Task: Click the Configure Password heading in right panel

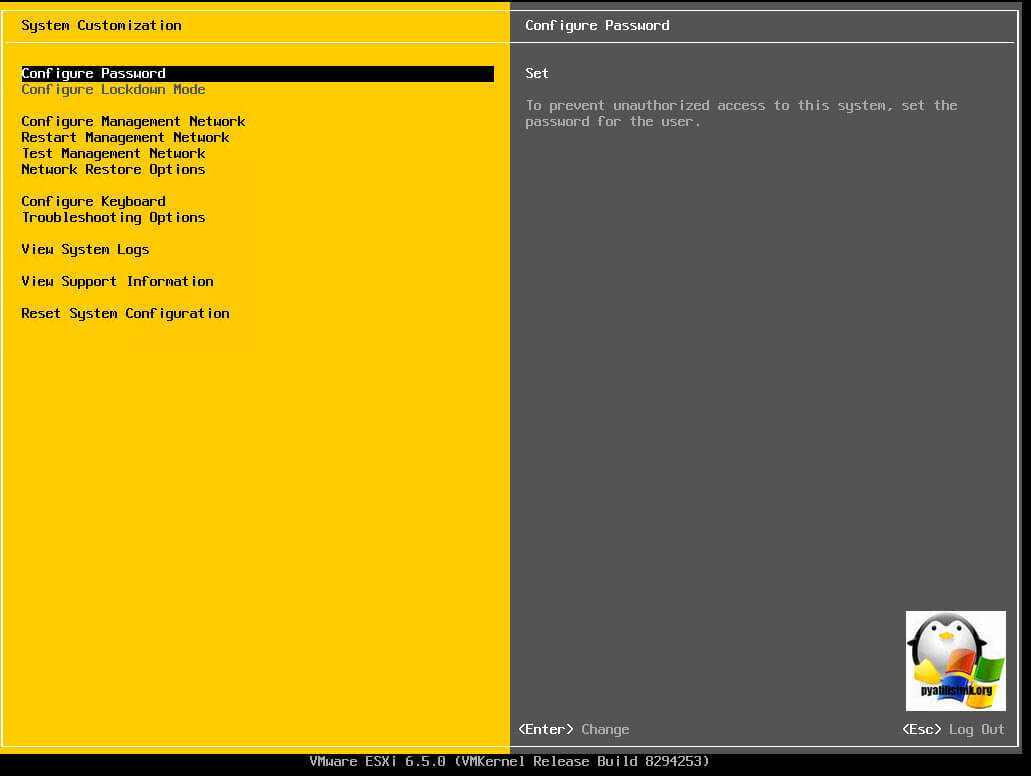Action: click(x=597, y=25)
